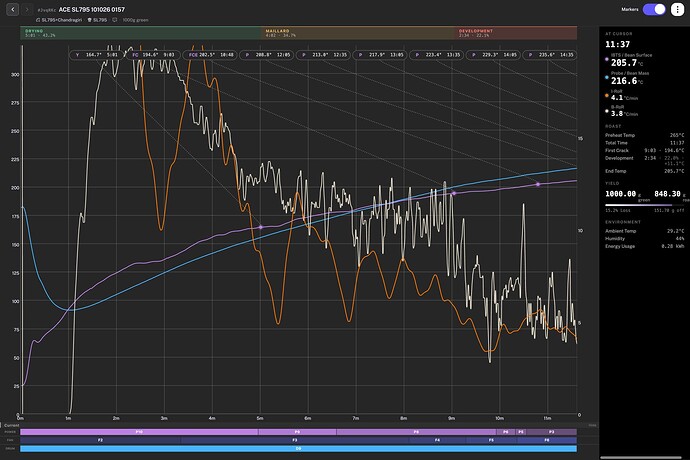This screenshot has width=690, height=460.
Task: Open the three-dot more options menu
Action: point(677,9)
